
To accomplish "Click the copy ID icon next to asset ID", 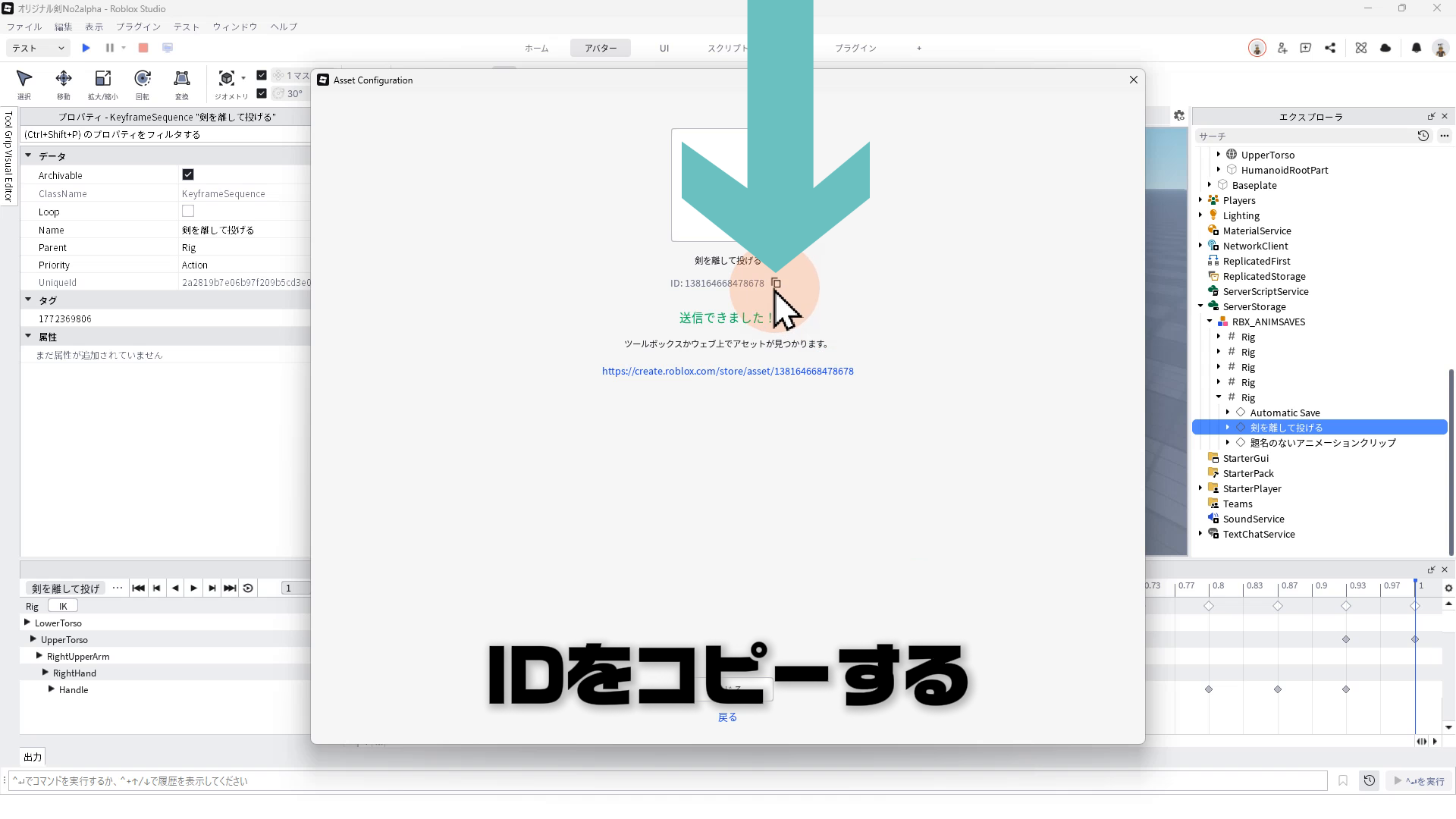I will click(776, 283).
